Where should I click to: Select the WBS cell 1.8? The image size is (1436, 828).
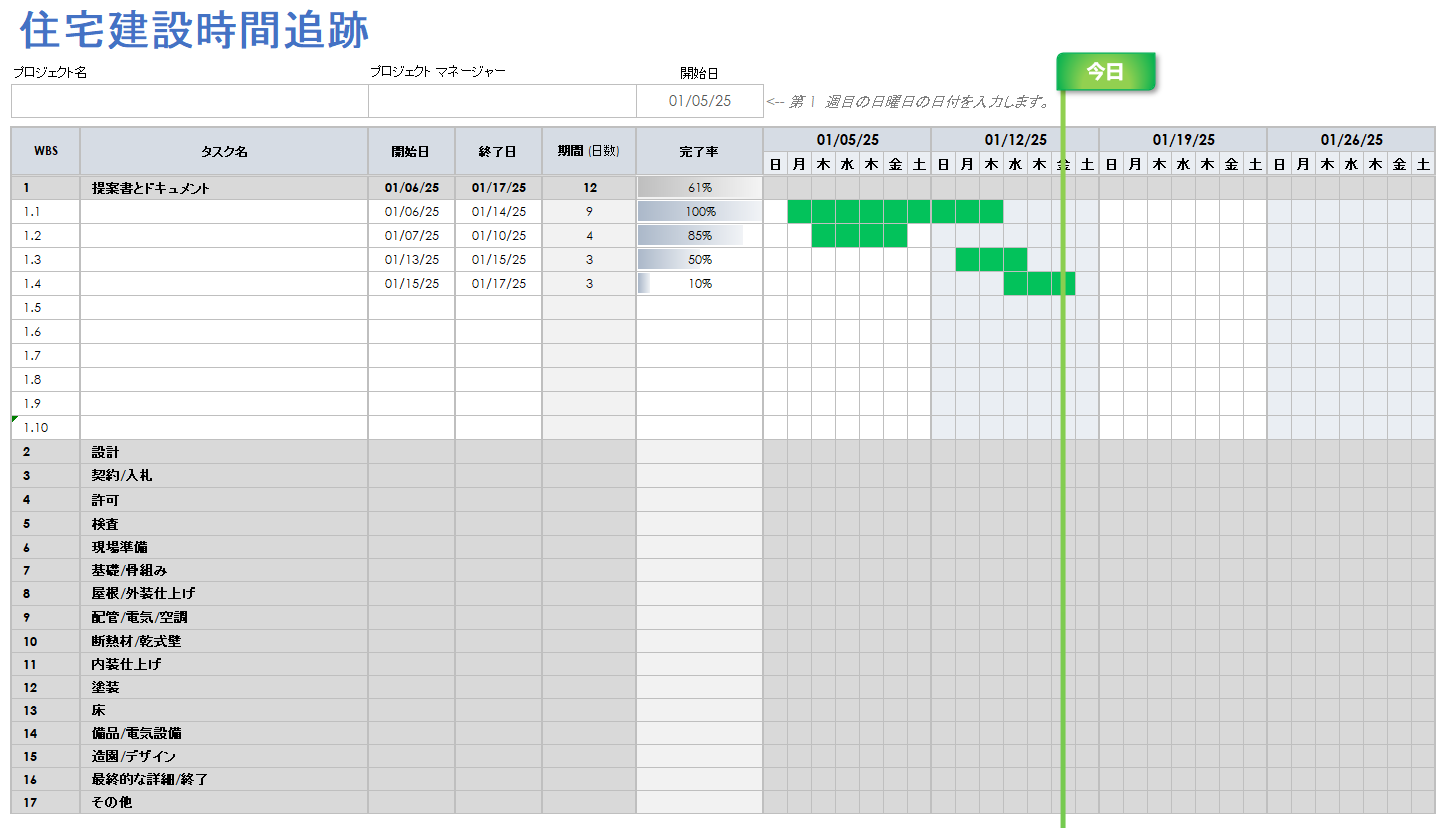(x=46, y=380)
